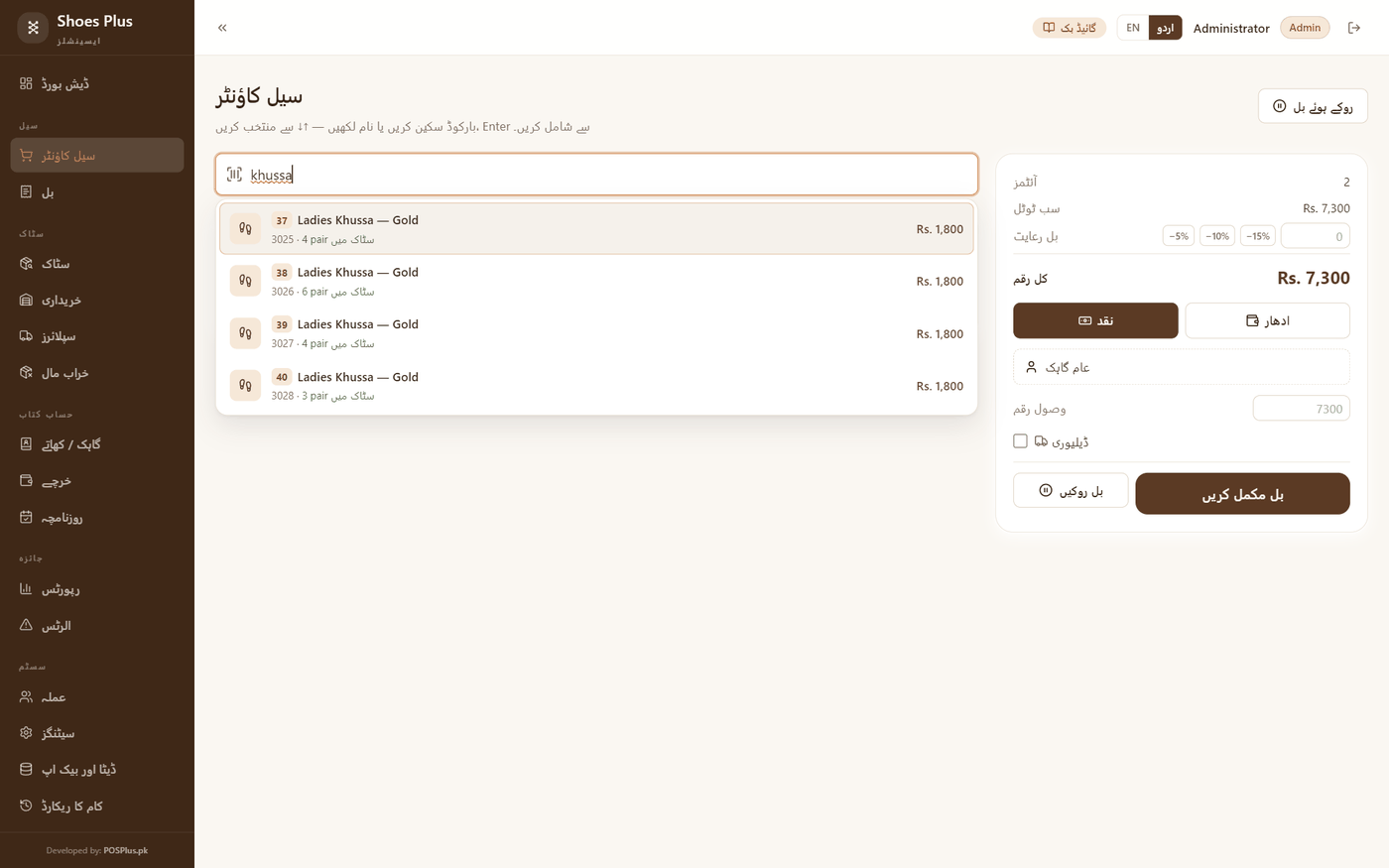Collapse sidebar with double-chevron icon
Viewport: 1389px width, 868px height.
[x=222, y=28]
